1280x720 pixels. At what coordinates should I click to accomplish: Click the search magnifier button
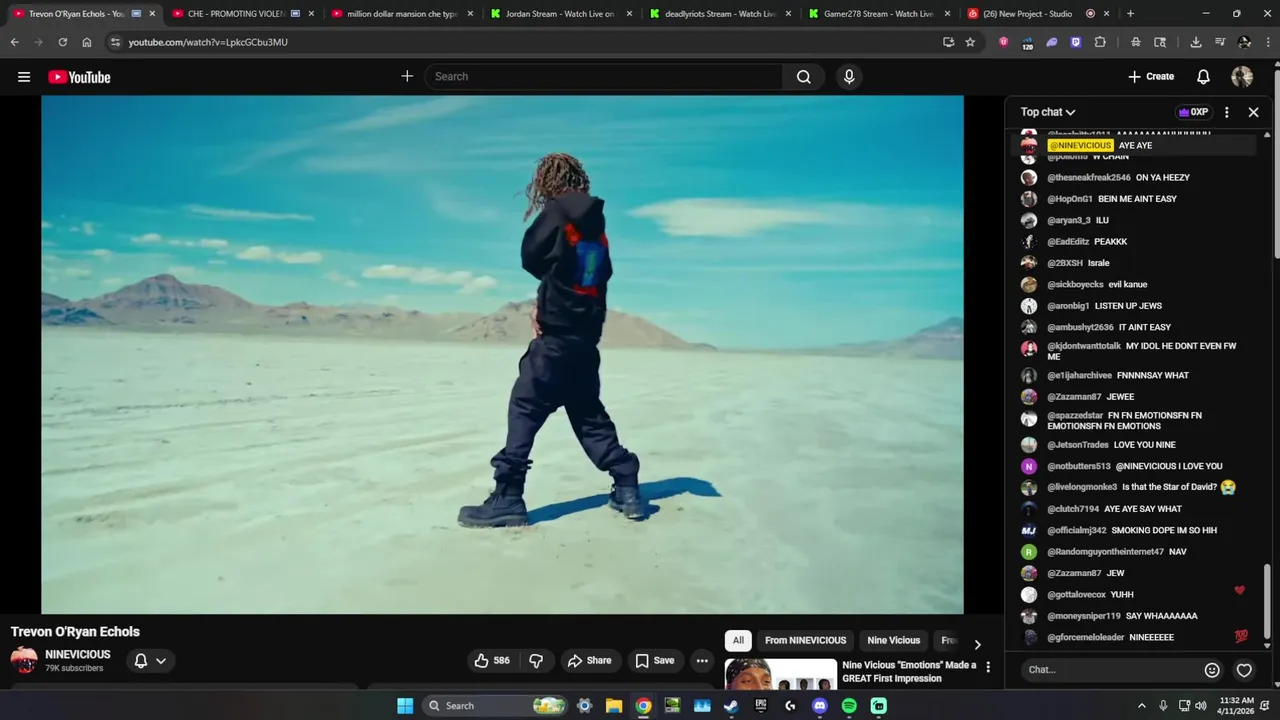[x=804, y=77]
